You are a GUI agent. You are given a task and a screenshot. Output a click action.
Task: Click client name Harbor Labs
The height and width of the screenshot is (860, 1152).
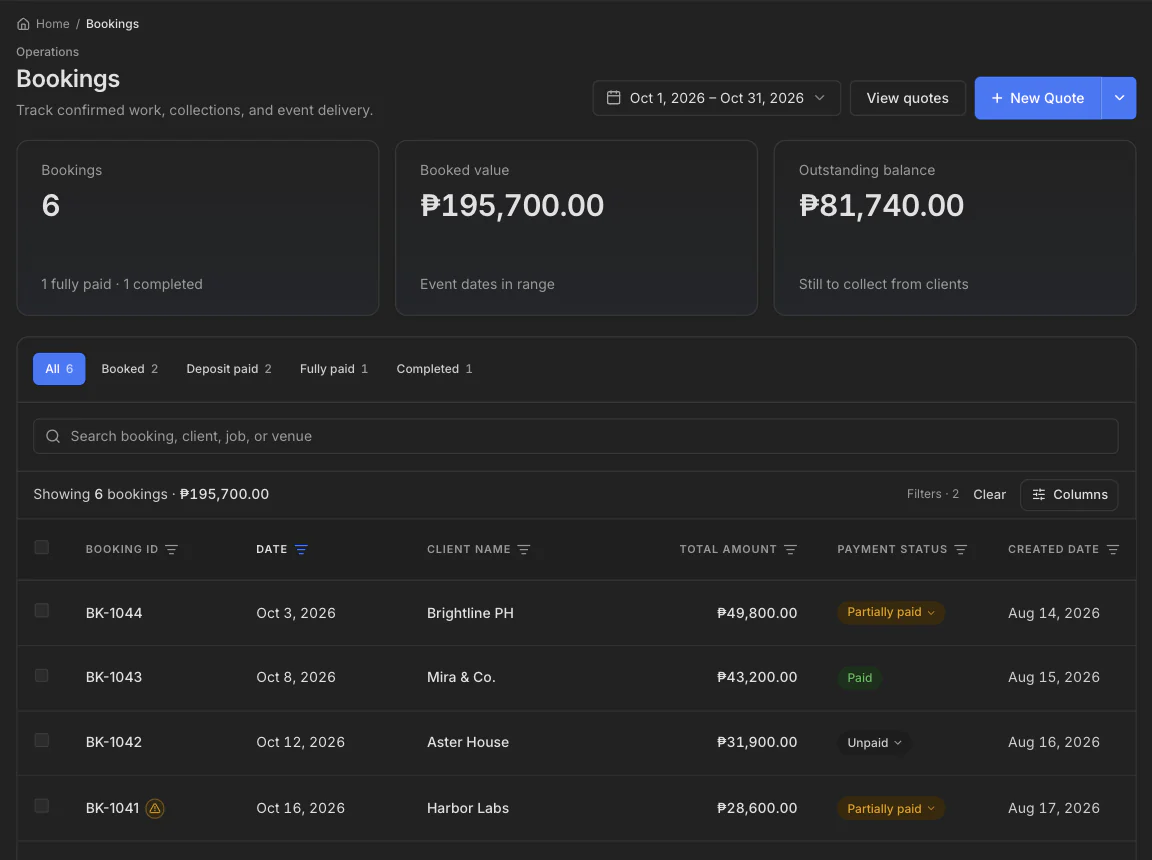(x=468, y=809)
